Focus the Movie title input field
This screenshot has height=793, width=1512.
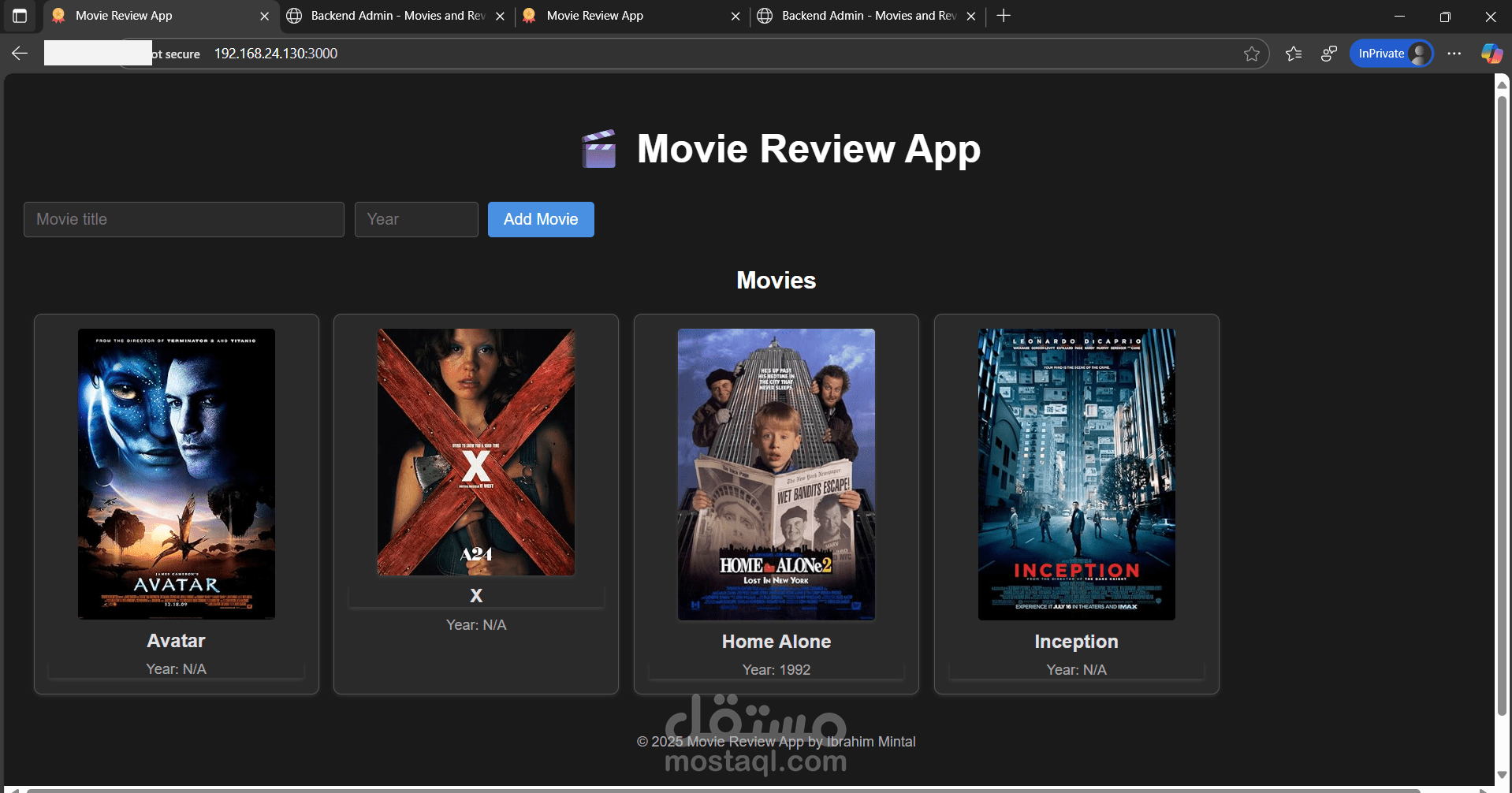(x=184, y=219)
